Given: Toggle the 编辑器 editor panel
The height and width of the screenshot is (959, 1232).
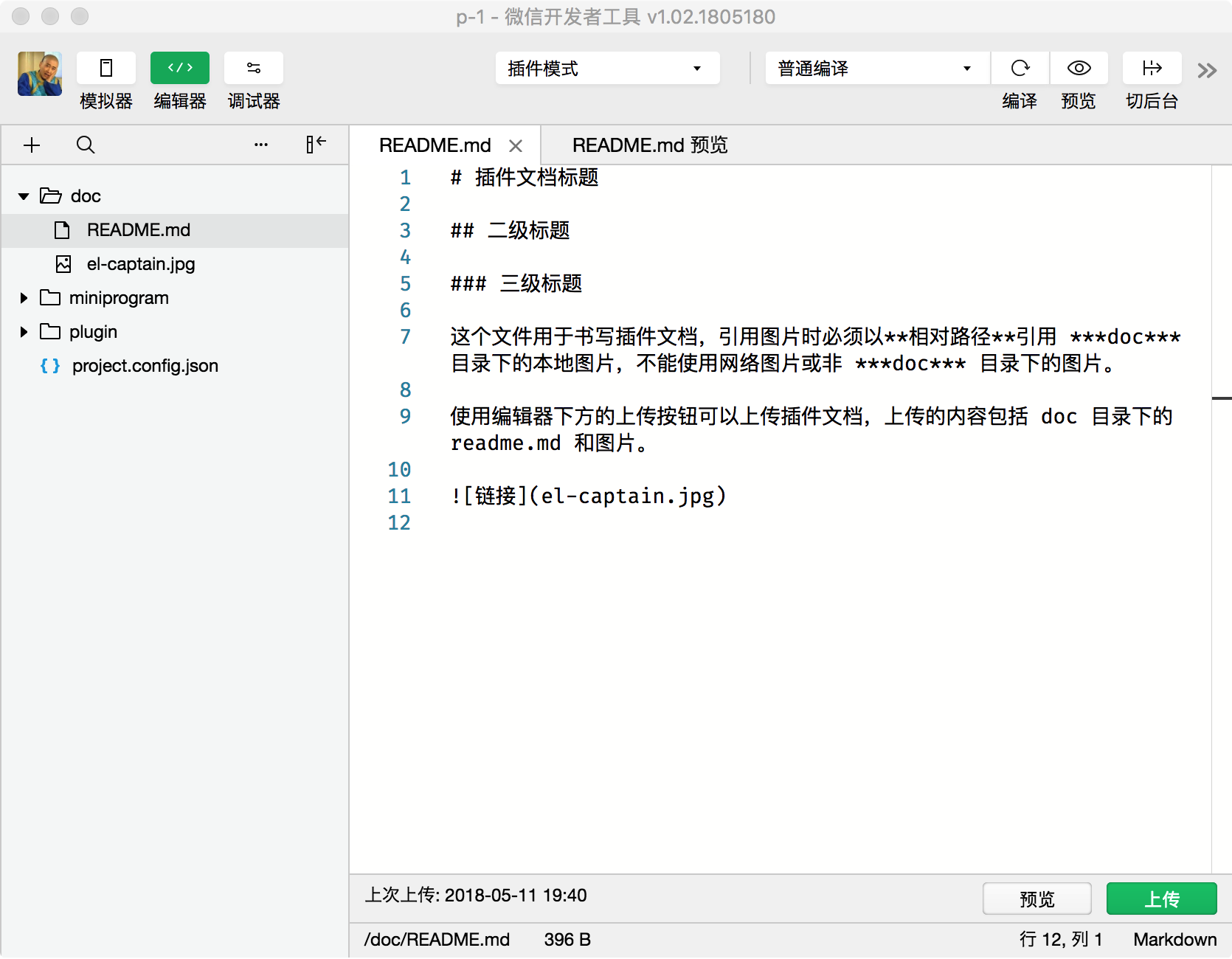Looking at the screenshot, I should [179, 69].
